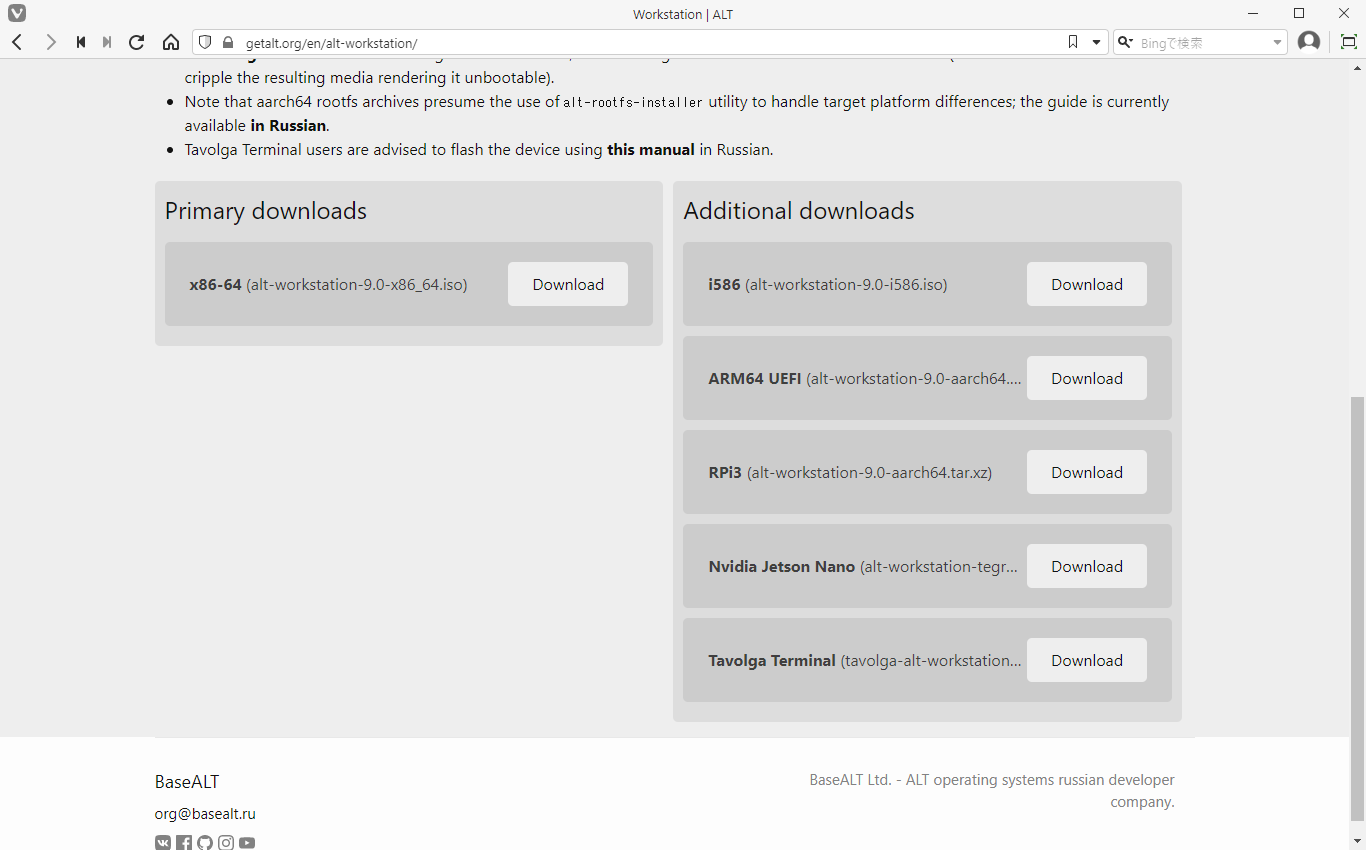Click the 'alt-workstation-9.0-i586.iso' filename text
The height and width of the screenshot is (850, 1366).
point(846,285)
